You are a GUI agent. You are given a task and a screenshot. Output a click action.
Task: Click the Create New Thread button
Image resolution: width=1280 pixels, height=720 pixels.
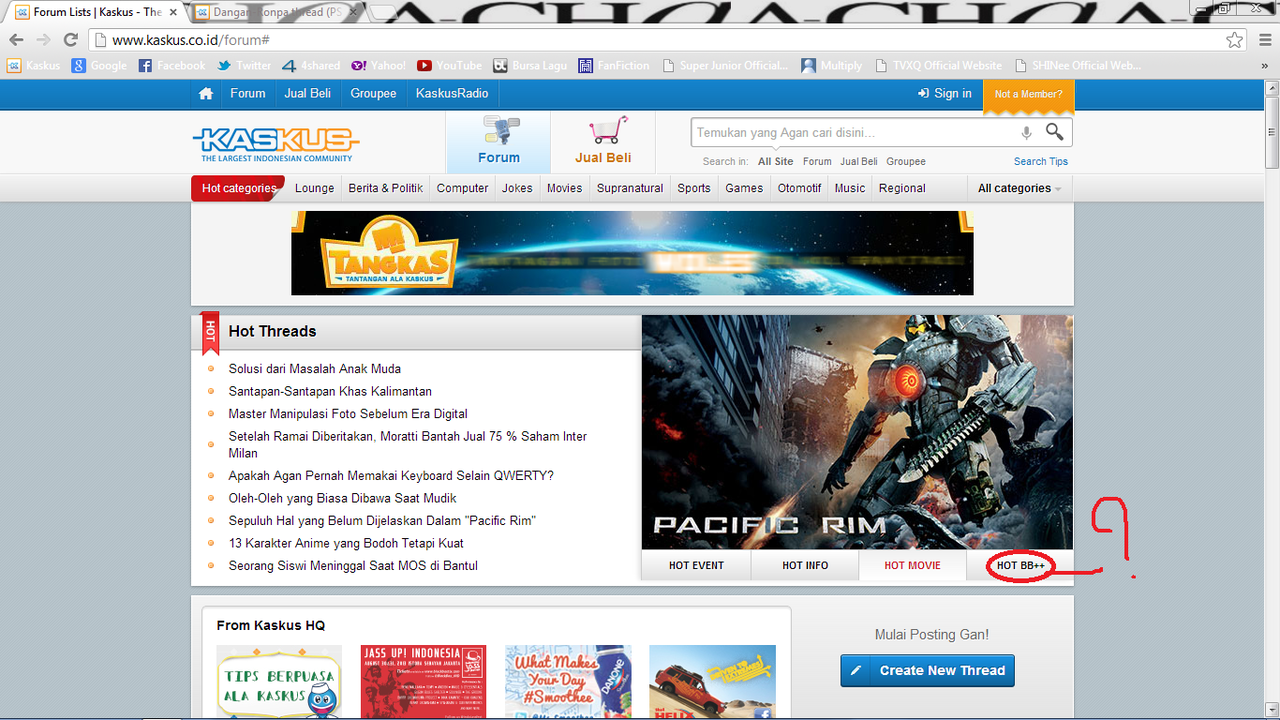click(x=927, y=670)
